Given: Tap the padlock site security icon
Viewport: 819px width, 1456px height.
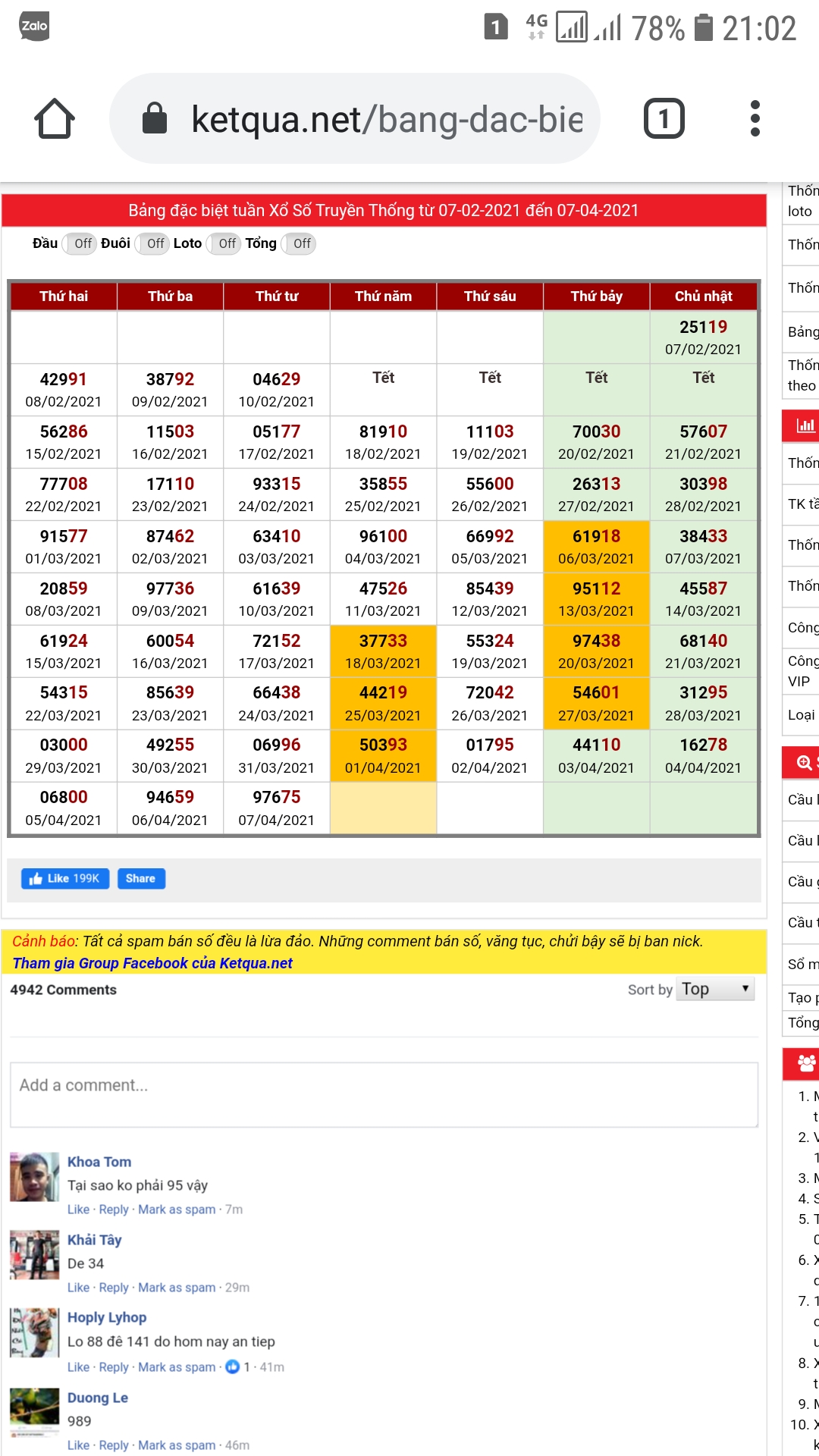Looking at the screenshot, I should pos(155,118).
